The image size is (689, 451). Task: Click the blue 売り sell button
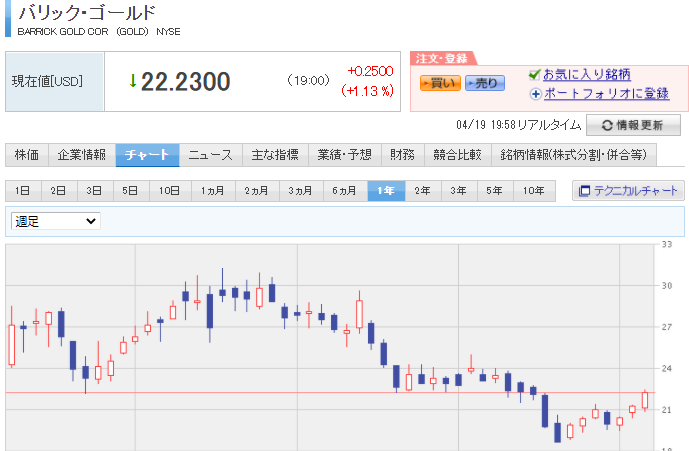(485, 83)
